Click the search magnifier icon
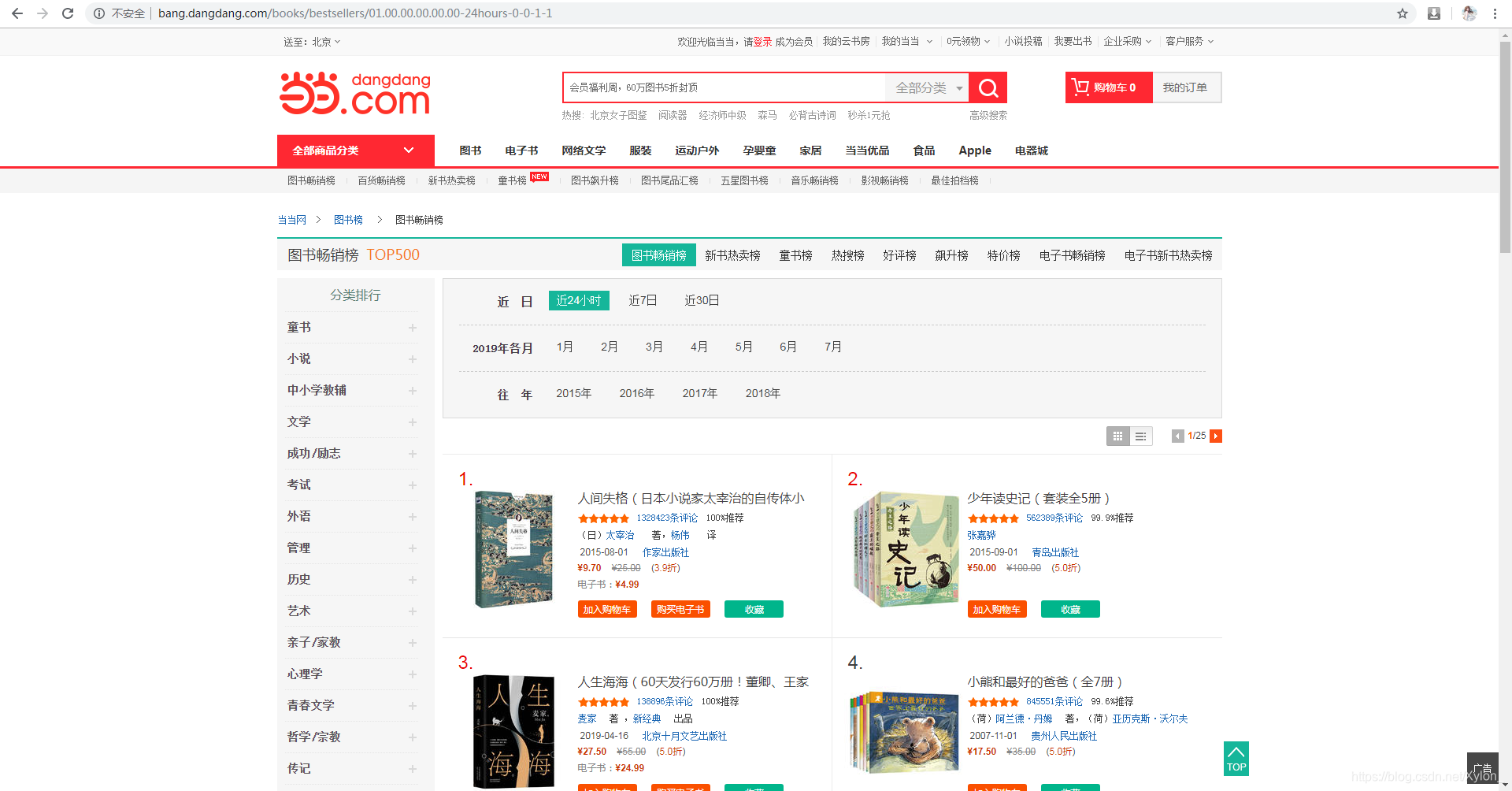 [988, 87]
